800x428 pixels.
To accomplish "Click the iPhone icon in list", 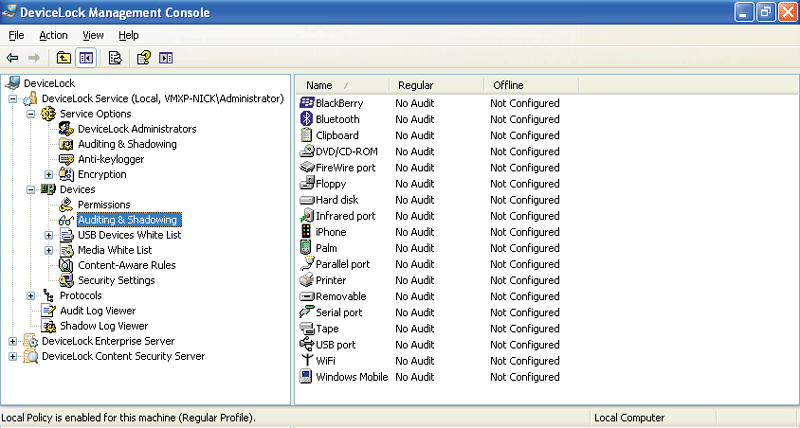I will (x=306, y=232).
